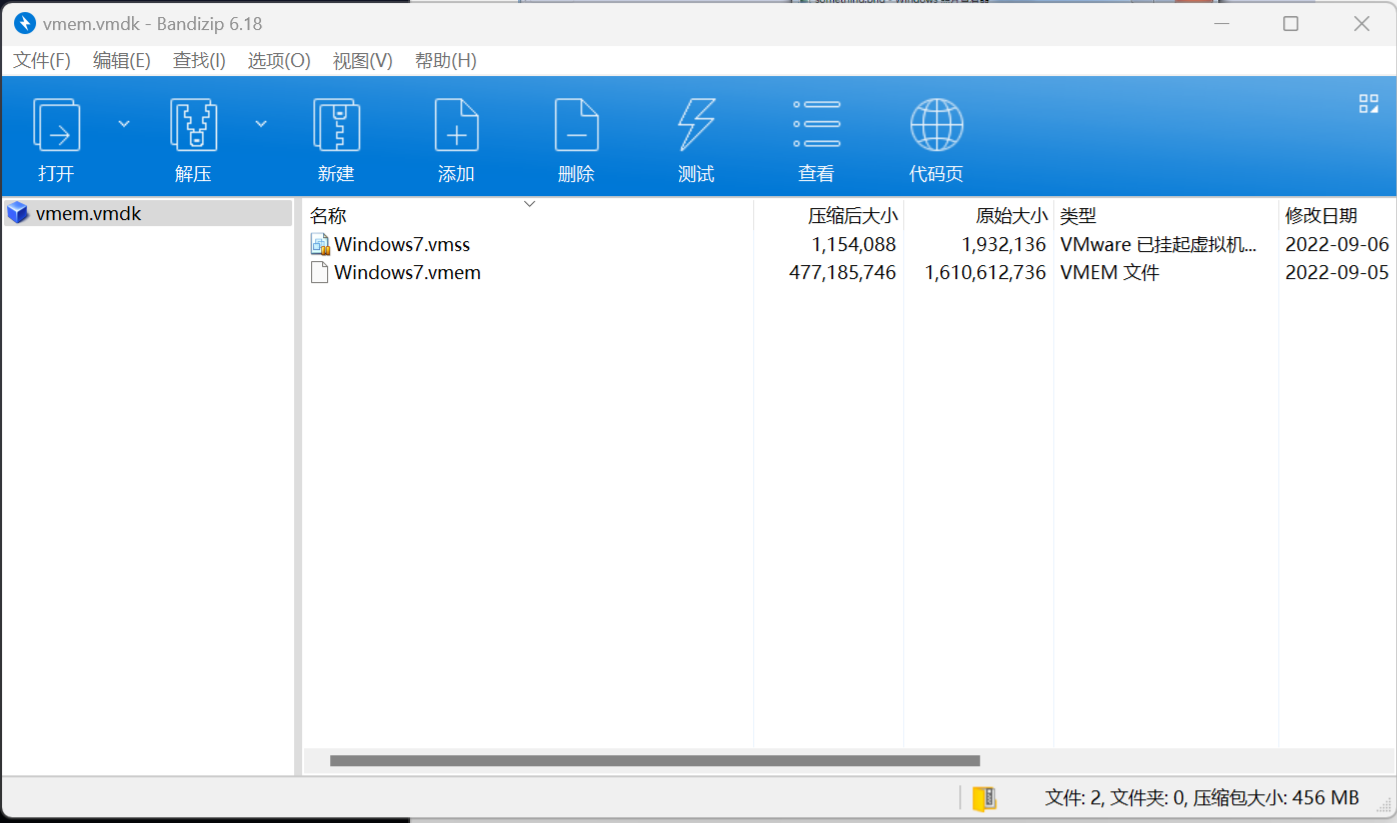The width and height of the screenshot is (1397, 823).
Task: Click the date 2022-09-05
Action: click(x=1337, y=272)
